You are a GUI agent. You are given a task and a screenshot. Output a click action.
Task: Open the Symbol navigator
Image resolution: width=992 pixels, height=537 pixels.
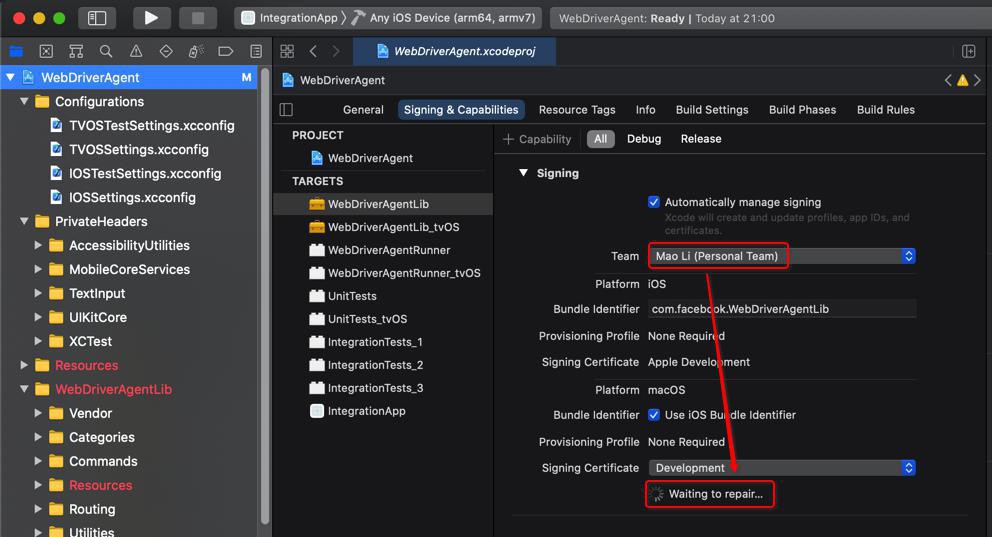[76, 51]
